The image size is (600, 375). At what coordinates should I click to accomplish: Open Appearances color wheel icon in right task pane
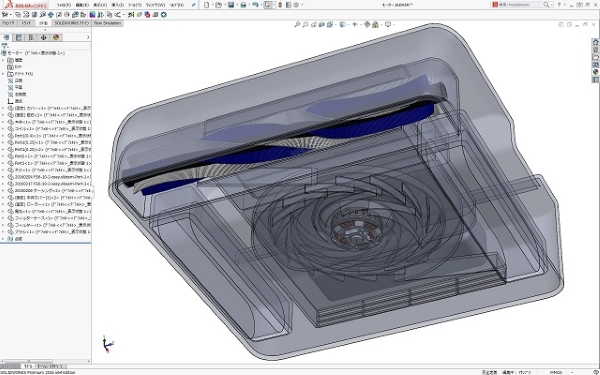[x=595, y=72]
